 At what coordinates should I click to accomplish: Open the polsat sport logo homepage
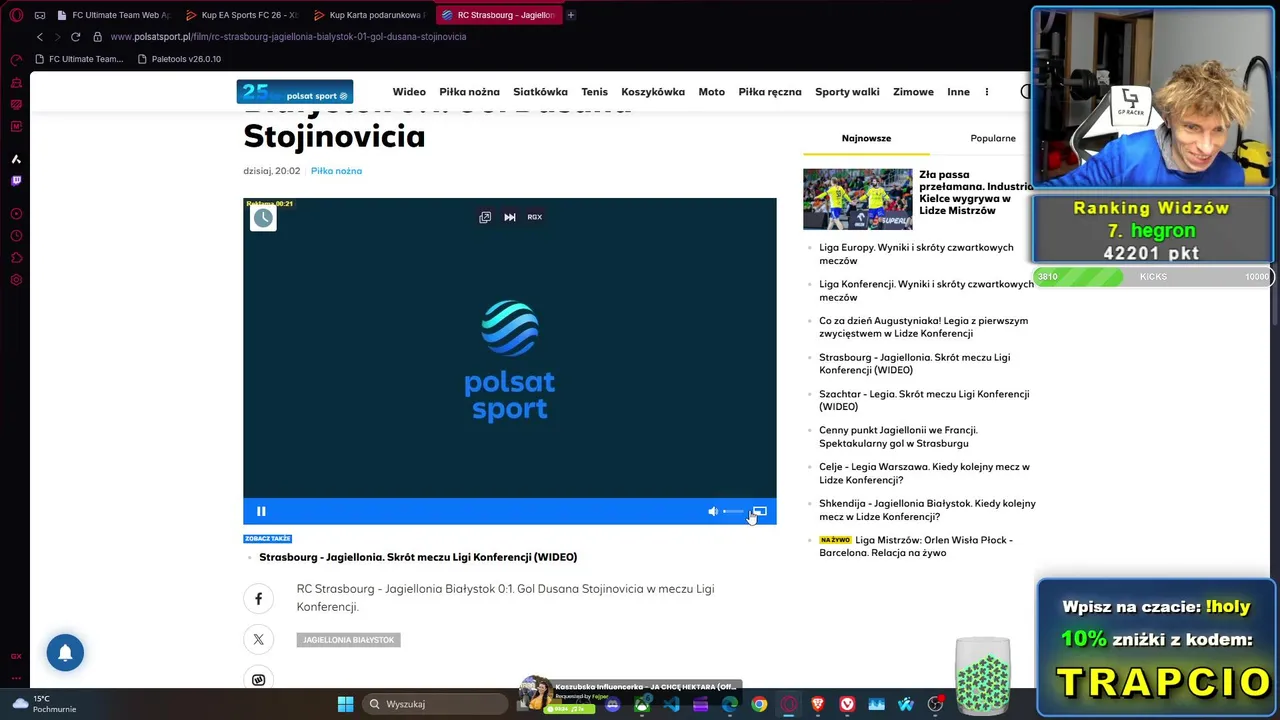(295, 92)
